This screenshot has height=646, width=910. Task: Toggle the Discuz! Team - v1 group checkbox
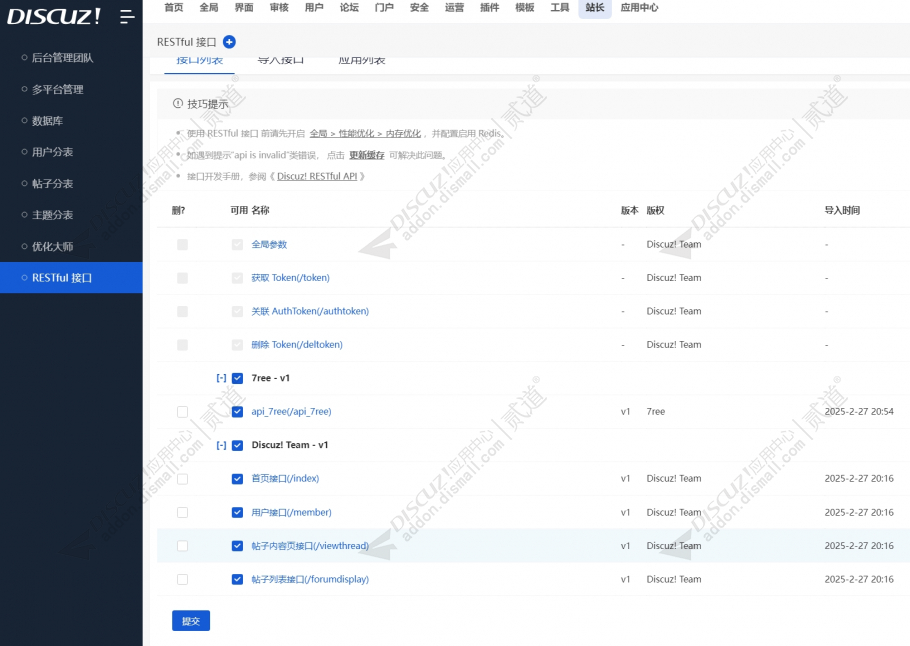point(237,446)
